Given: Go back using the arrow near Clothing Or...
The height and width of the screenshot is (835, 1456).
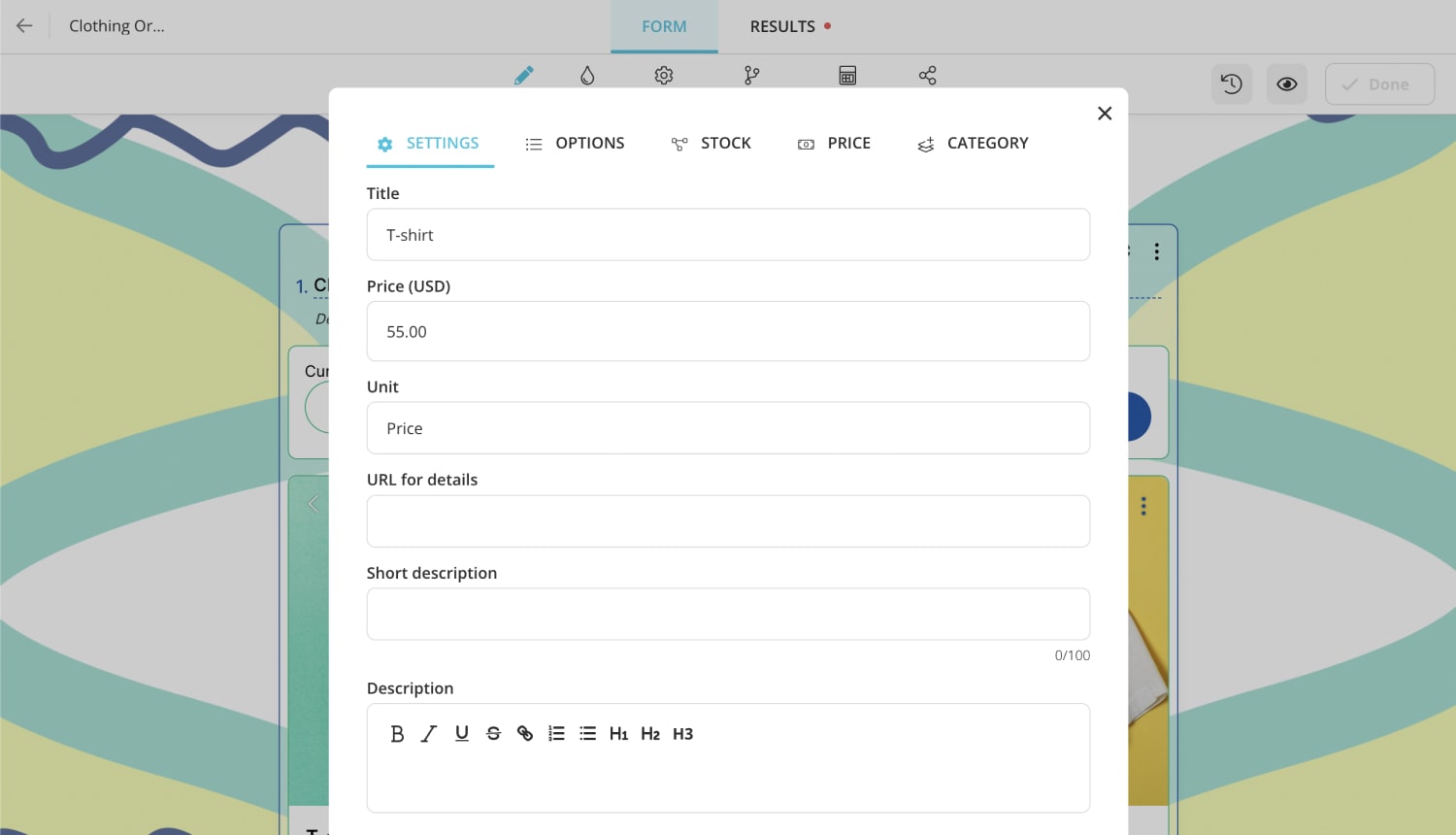Looking at the screenshot, I should point(23,25).
